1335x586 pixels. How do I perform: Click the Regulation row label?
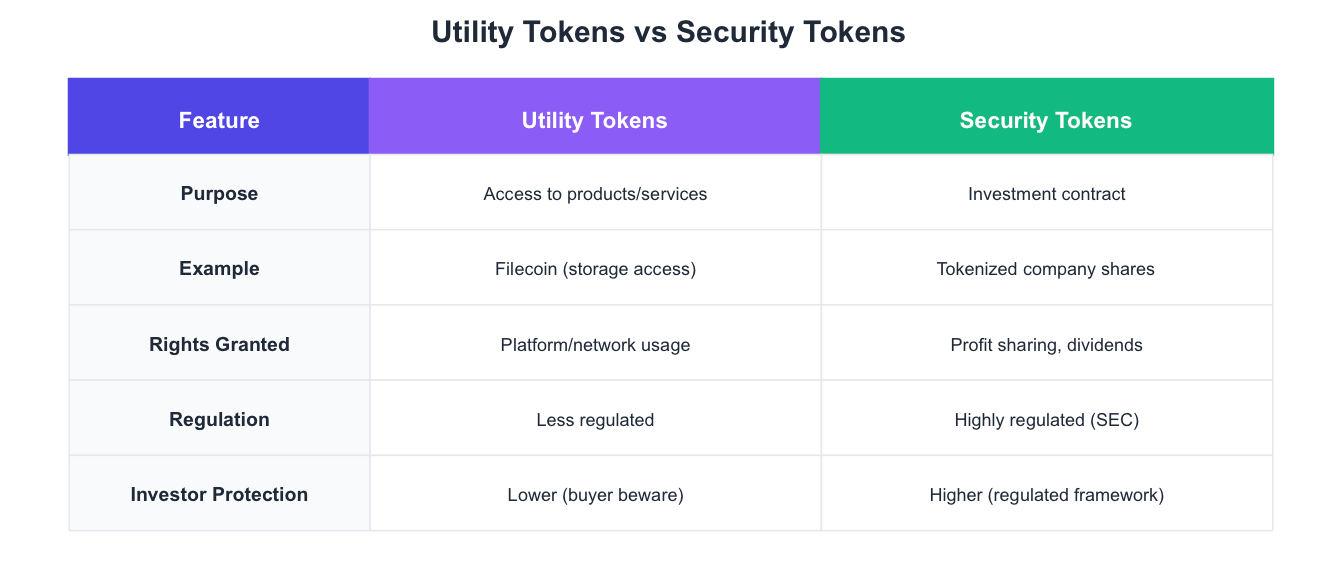tap(219, 419)
